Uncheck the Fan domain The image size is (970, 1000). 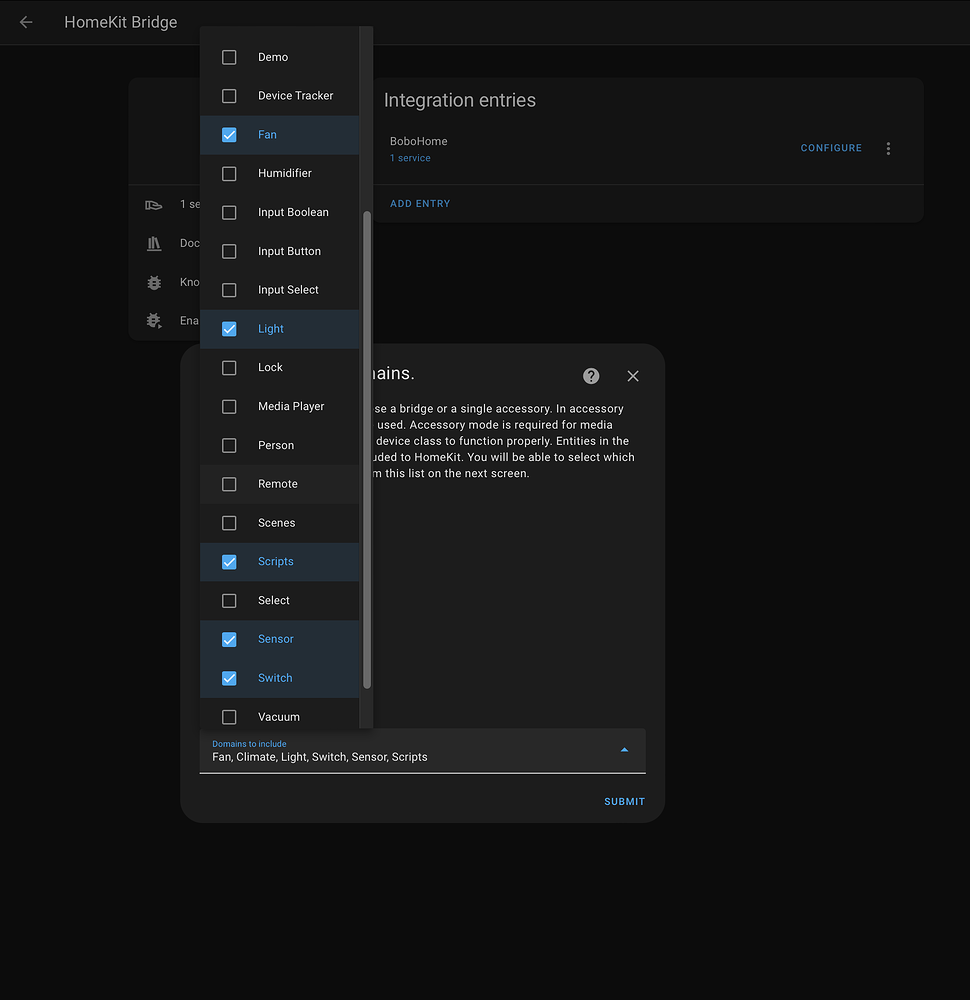pyautogui.click(x=228, y=134)
